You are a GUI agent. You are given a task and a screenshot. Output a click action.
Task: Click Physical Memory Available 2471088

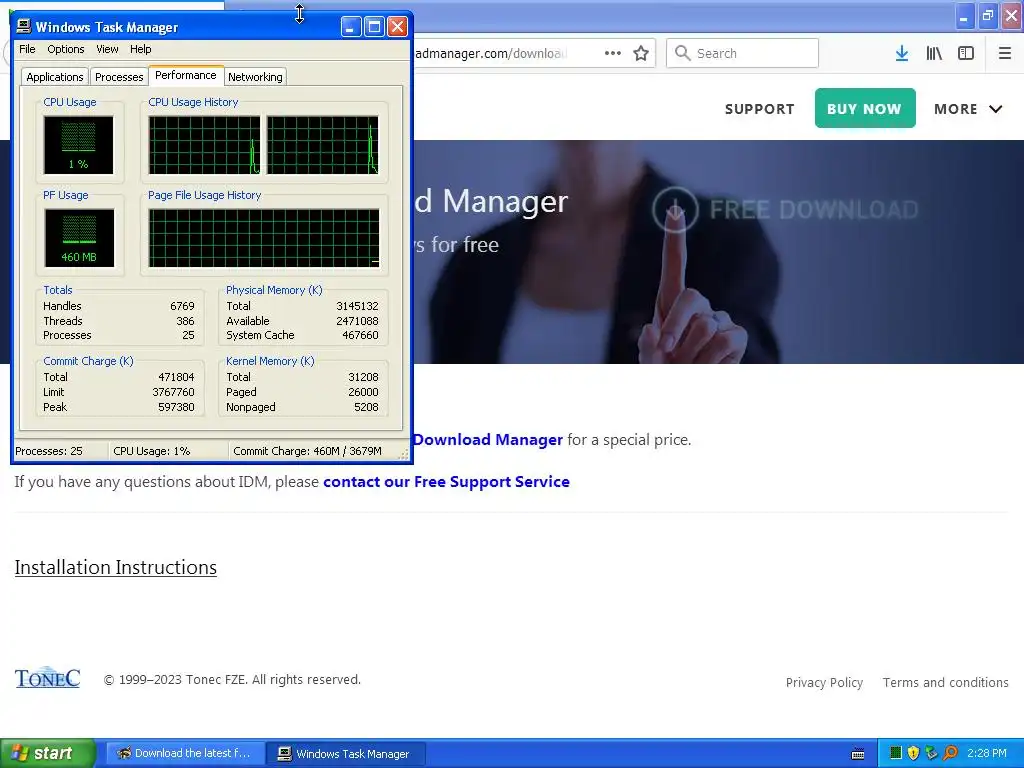point(357,321)
